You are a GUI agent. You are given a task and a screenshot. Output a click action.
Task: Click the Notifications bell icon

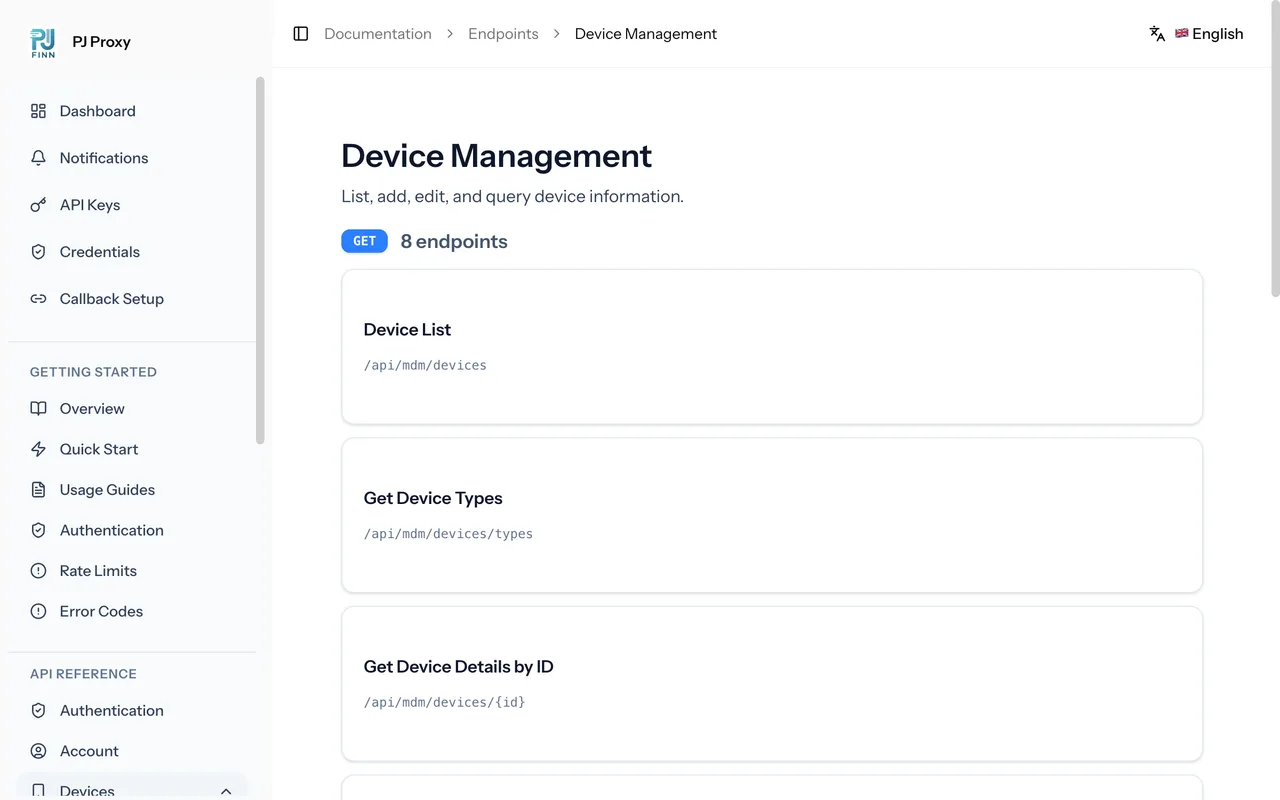click(x=38, y=158)
